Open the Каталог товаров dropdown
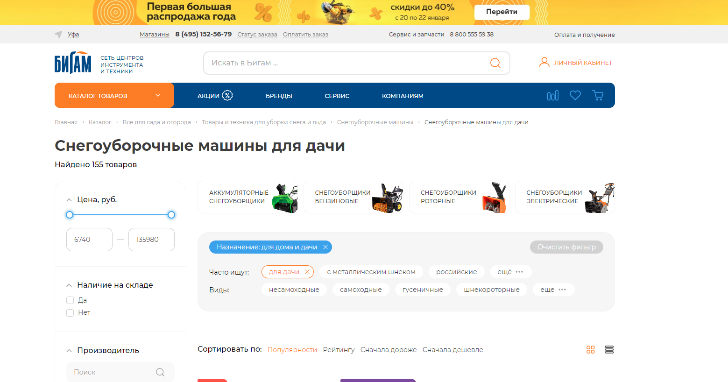Viewport: 728px width, 382px height. point(114,96)
